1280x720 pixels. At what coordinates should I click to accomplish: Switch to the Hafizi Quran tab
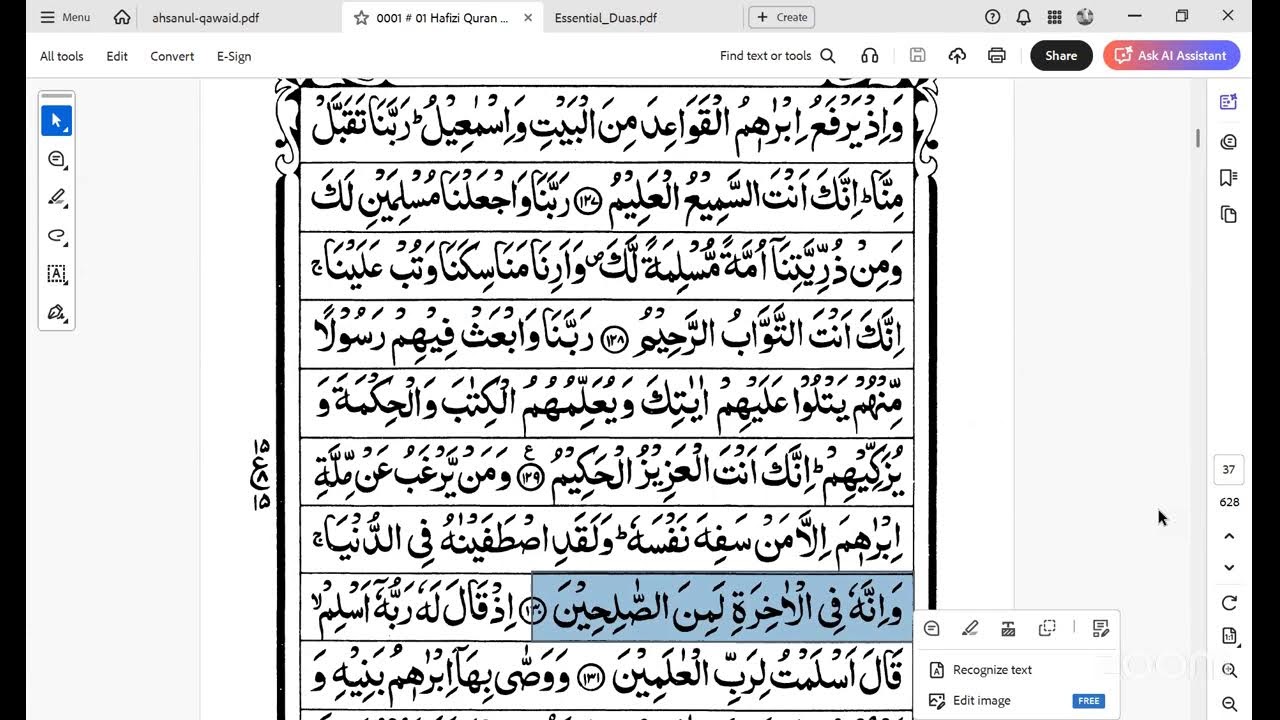(x=442, y=17)
